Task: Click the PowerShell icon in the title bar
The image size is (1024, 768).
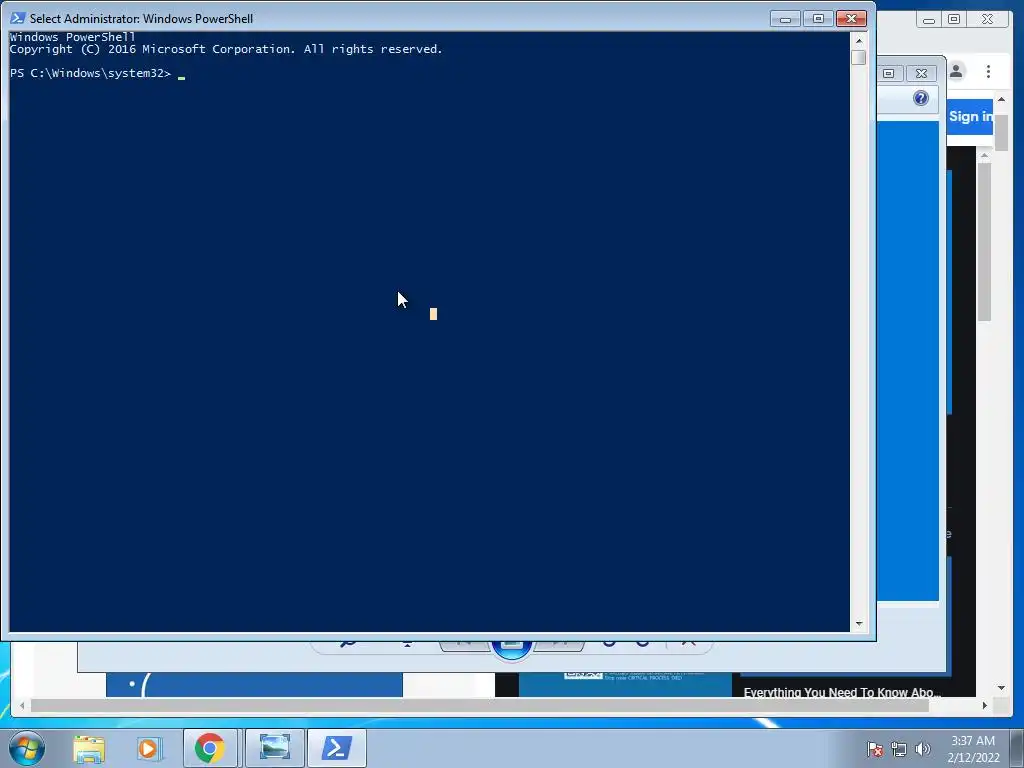Action: pyautogui.click(x=18, y=18)
